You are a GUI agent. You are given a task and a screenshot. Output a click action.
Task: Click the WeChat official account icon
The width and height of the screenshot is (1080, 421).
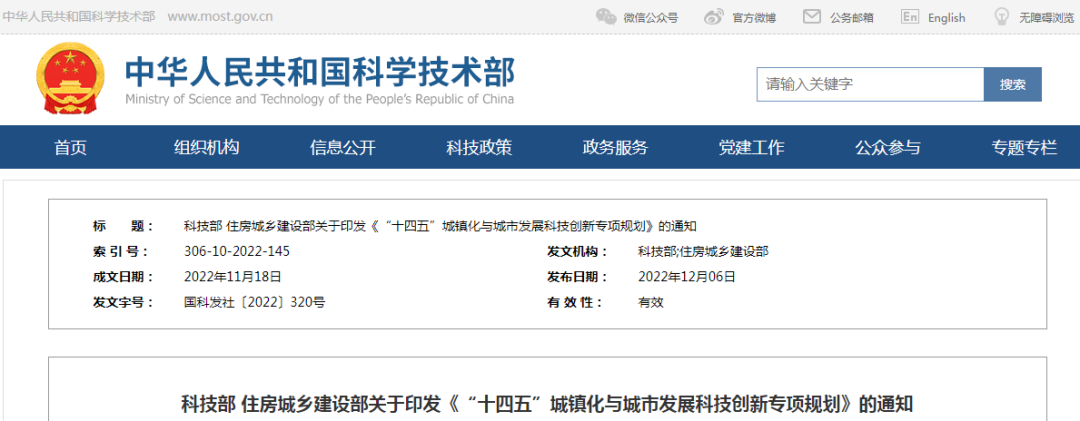coord(606,17)
